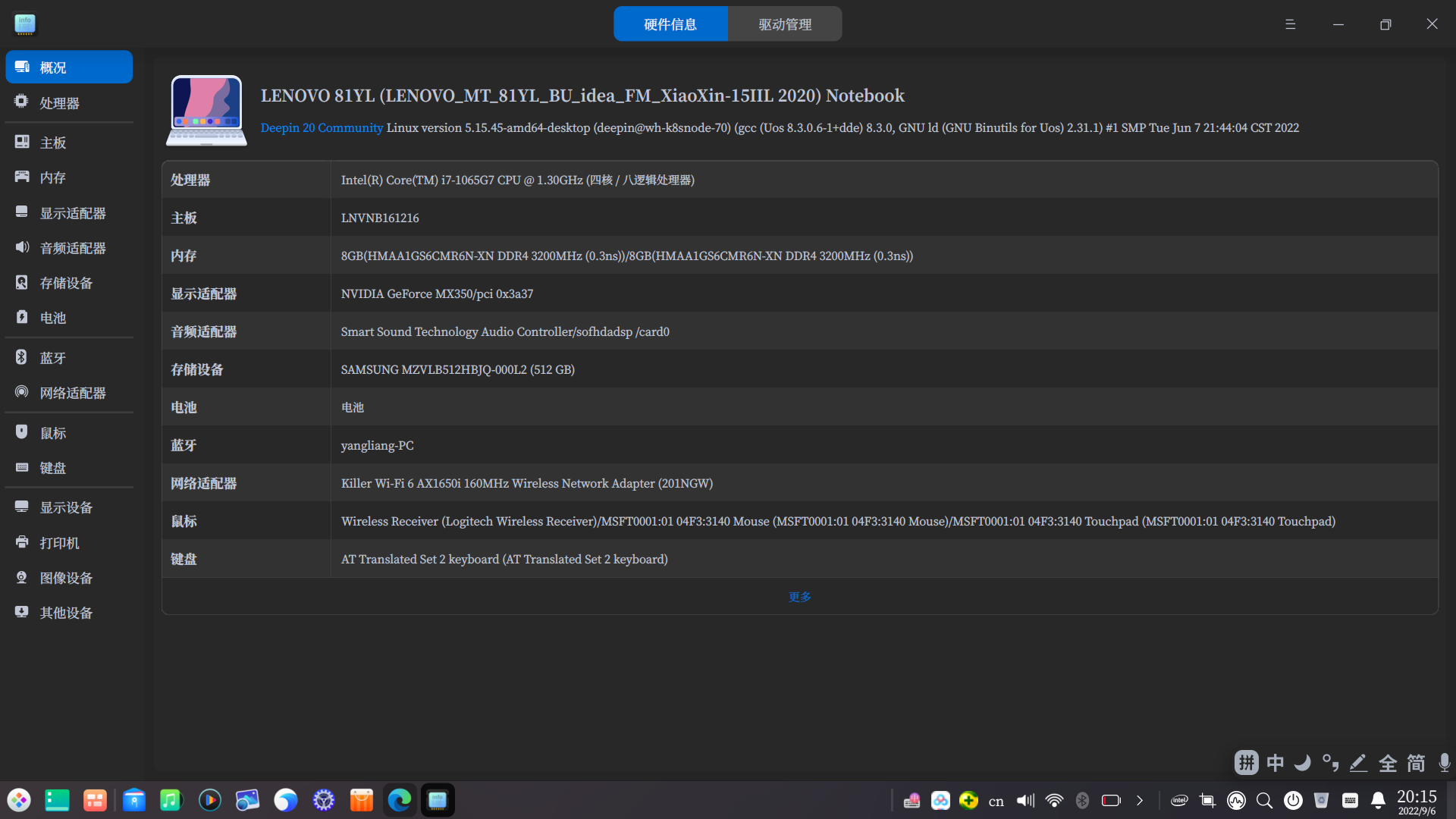Open the 蓝牙 Bluetooth section

tap(52, 358)
